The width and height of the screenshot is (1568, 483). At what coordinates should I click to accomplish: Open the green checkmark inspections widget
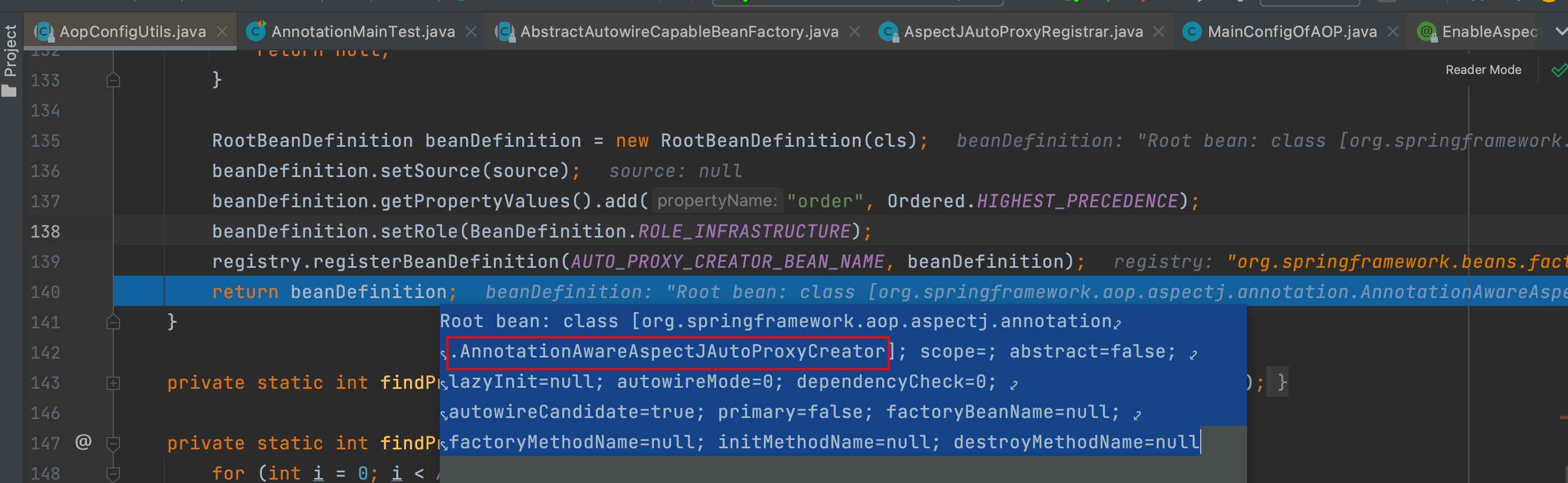(1559, 71)
